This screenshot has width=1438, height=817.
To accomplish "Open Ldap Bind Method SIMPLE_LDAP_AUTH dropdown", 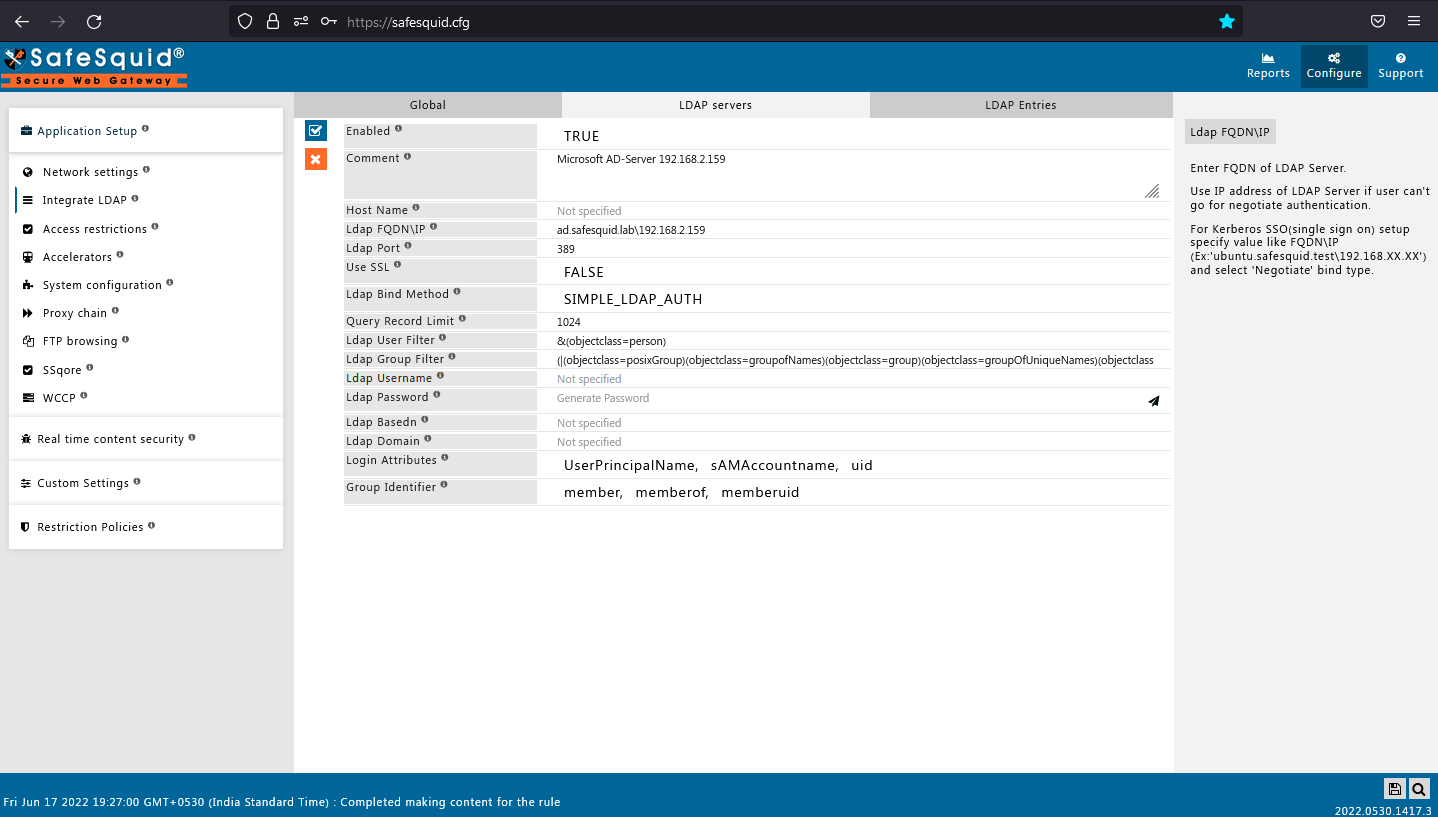I will point(854,299).
